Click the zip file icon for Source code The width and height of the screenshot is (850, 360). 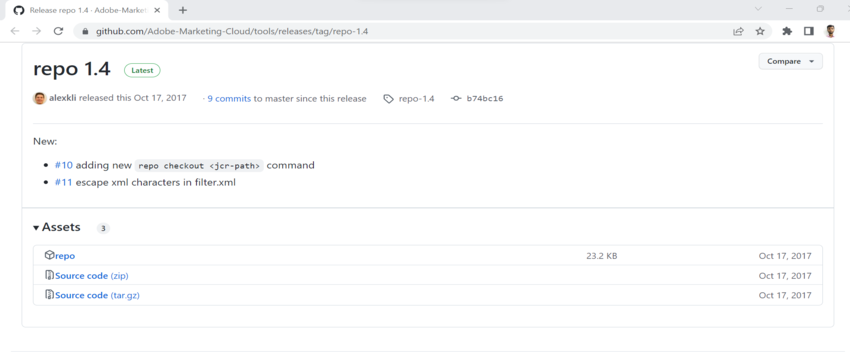(x=49, y=275)
